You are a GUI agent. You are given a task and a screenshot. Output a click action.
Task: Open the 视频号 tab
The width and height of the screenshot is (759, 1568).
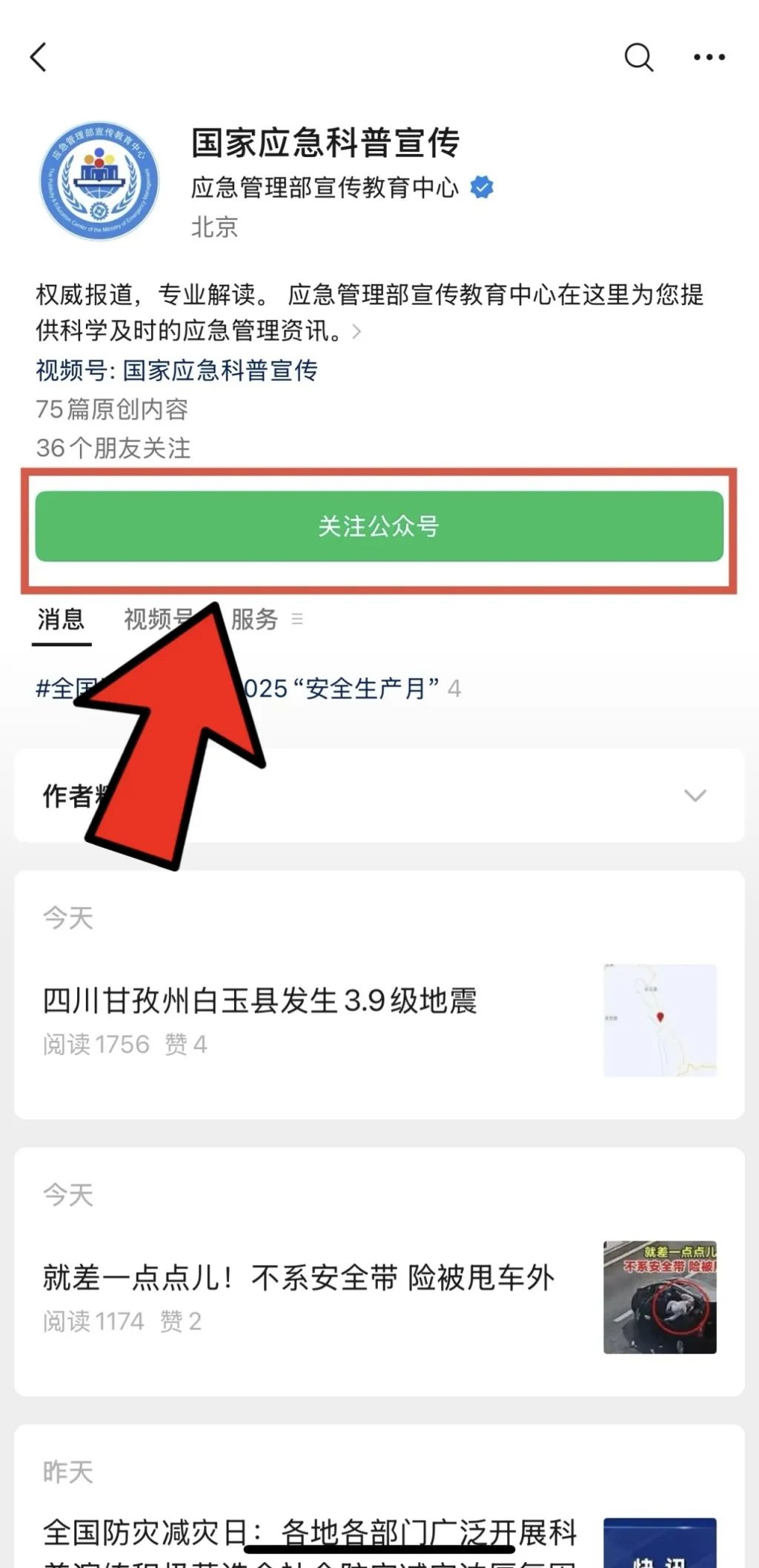click(x=159, y=619)
